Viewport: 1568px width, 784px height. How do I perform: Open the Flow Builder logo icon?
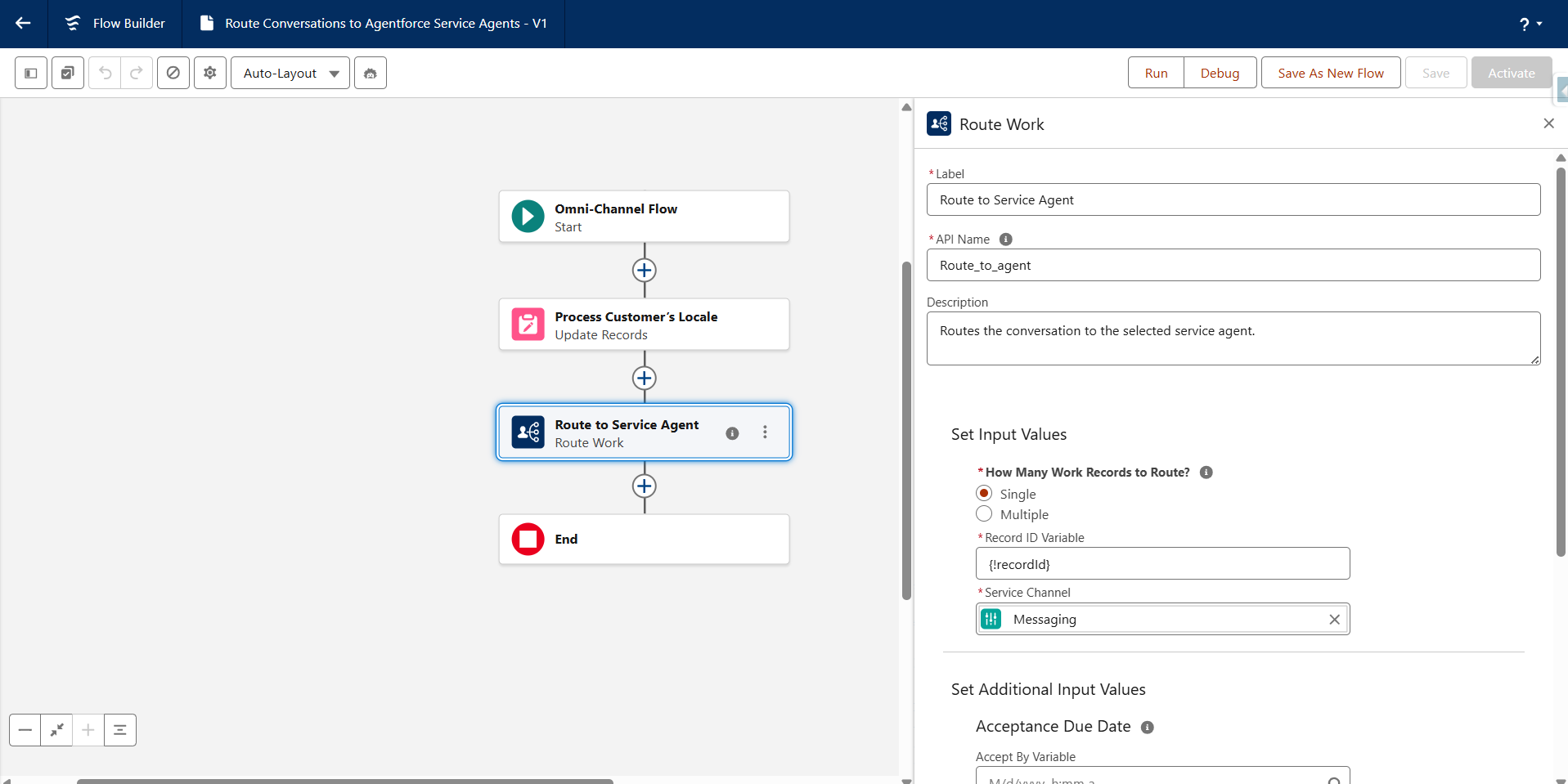coord(73,24)
